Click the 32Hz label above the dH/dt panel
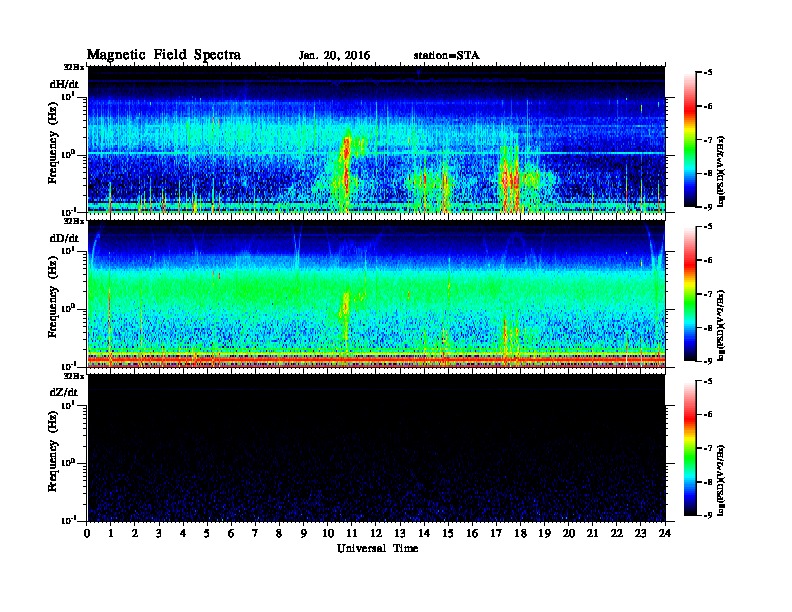The image size is (792, 612). [73, 67]
